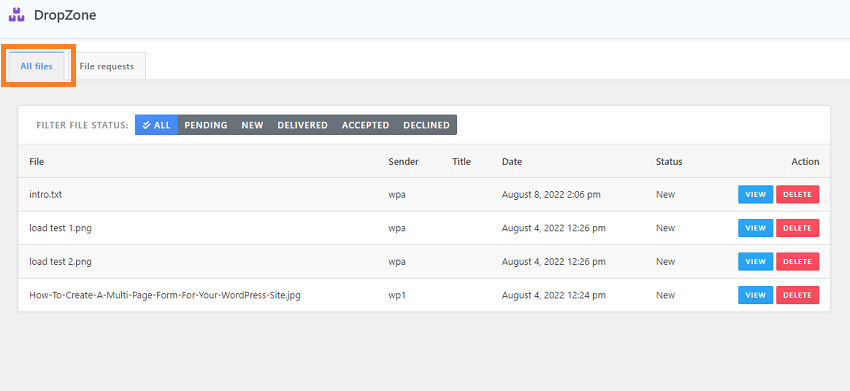Filter files by Delivered status
Viewport: 850px width, 391px height.
point(302,125)
